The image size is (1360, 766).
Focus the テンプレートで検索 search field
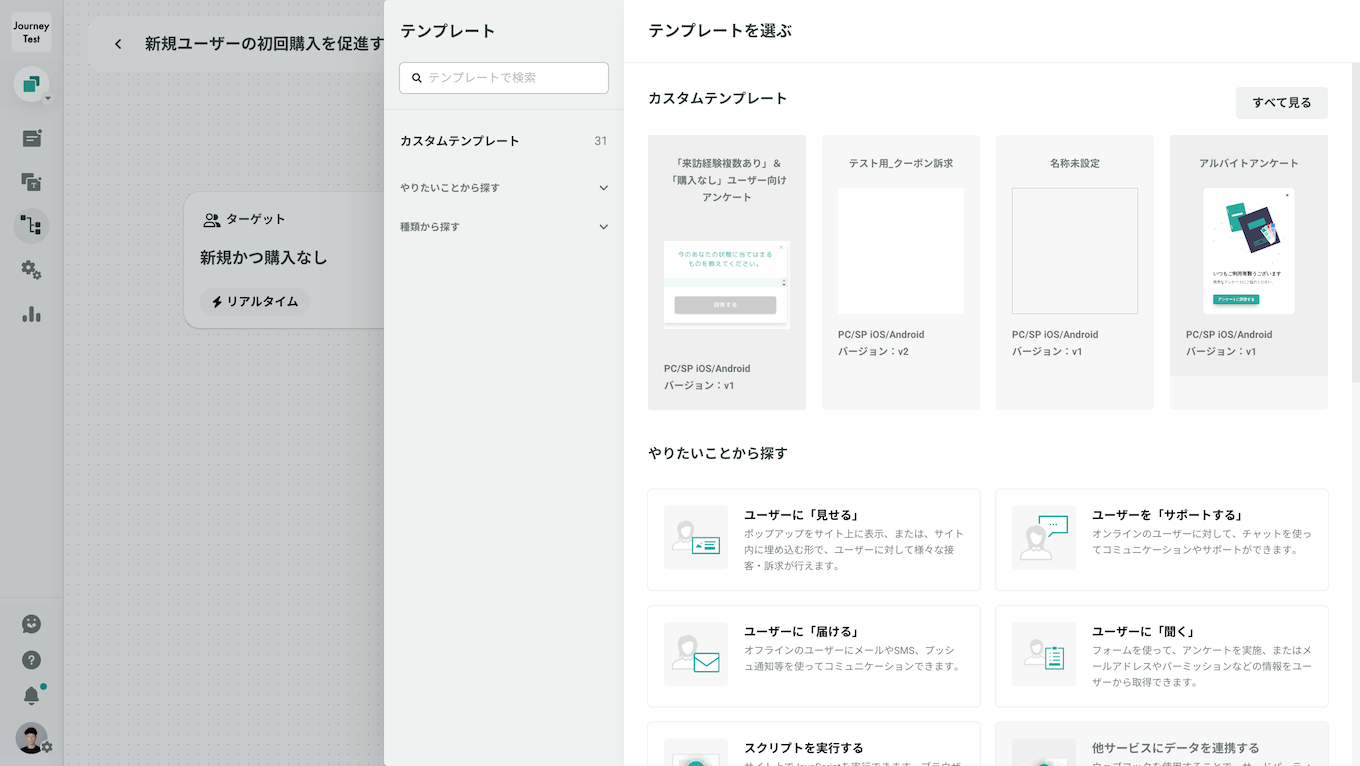click(504, 78)
